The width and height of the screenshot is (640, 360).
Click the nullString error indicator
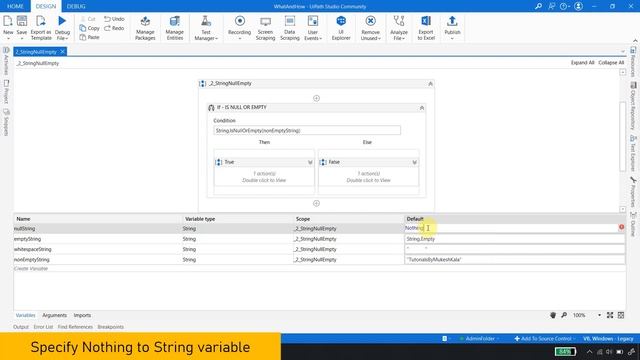pyautogui.click(x=621, y=227)
